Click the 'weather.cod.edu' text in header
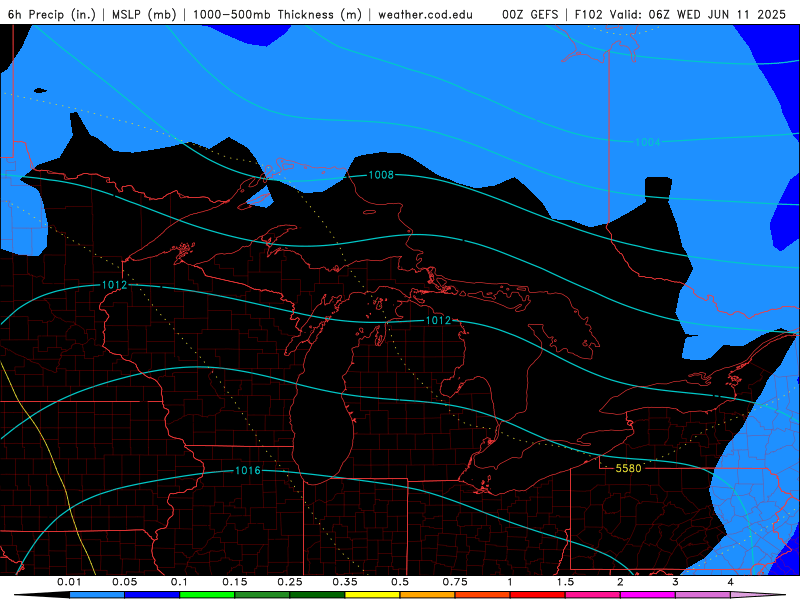The width and height of the screenshot is (800, 600). pyautogui.click(x=425, y=14)
